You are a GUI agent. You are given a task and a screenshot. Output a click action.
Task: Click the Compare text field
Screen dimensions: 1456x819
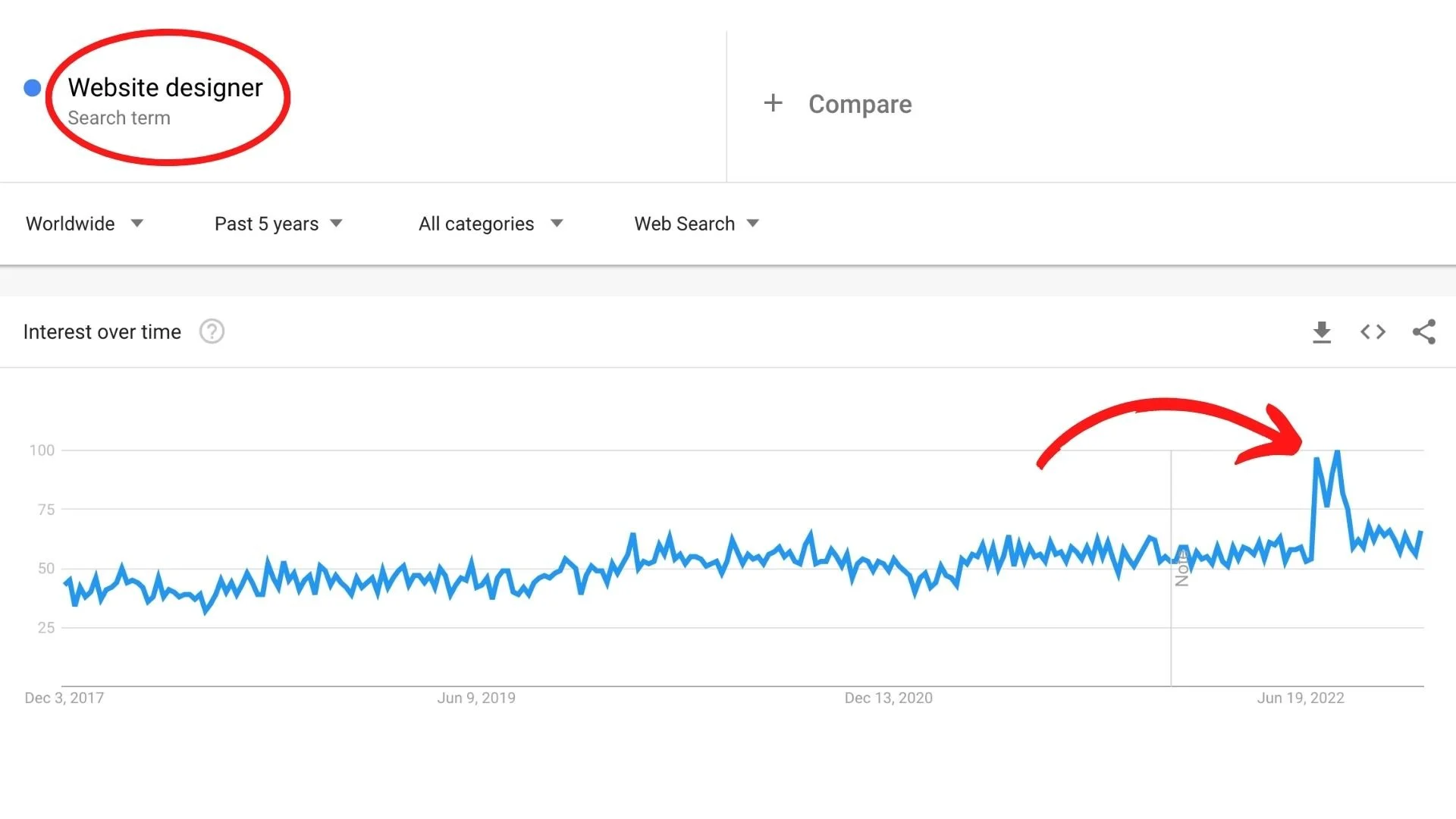click(860, 104)
